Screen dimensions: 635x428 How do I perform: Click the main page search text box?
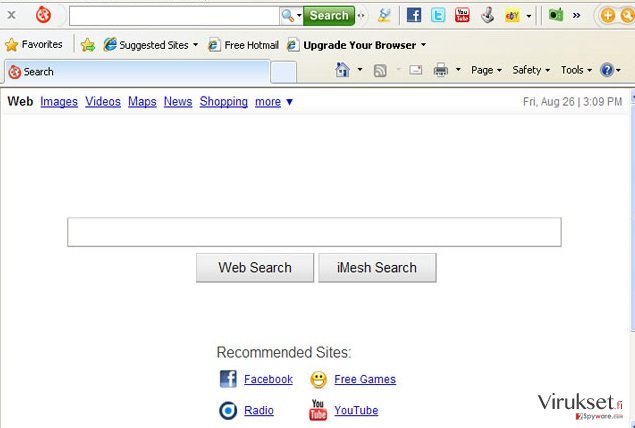click(314, 232)
